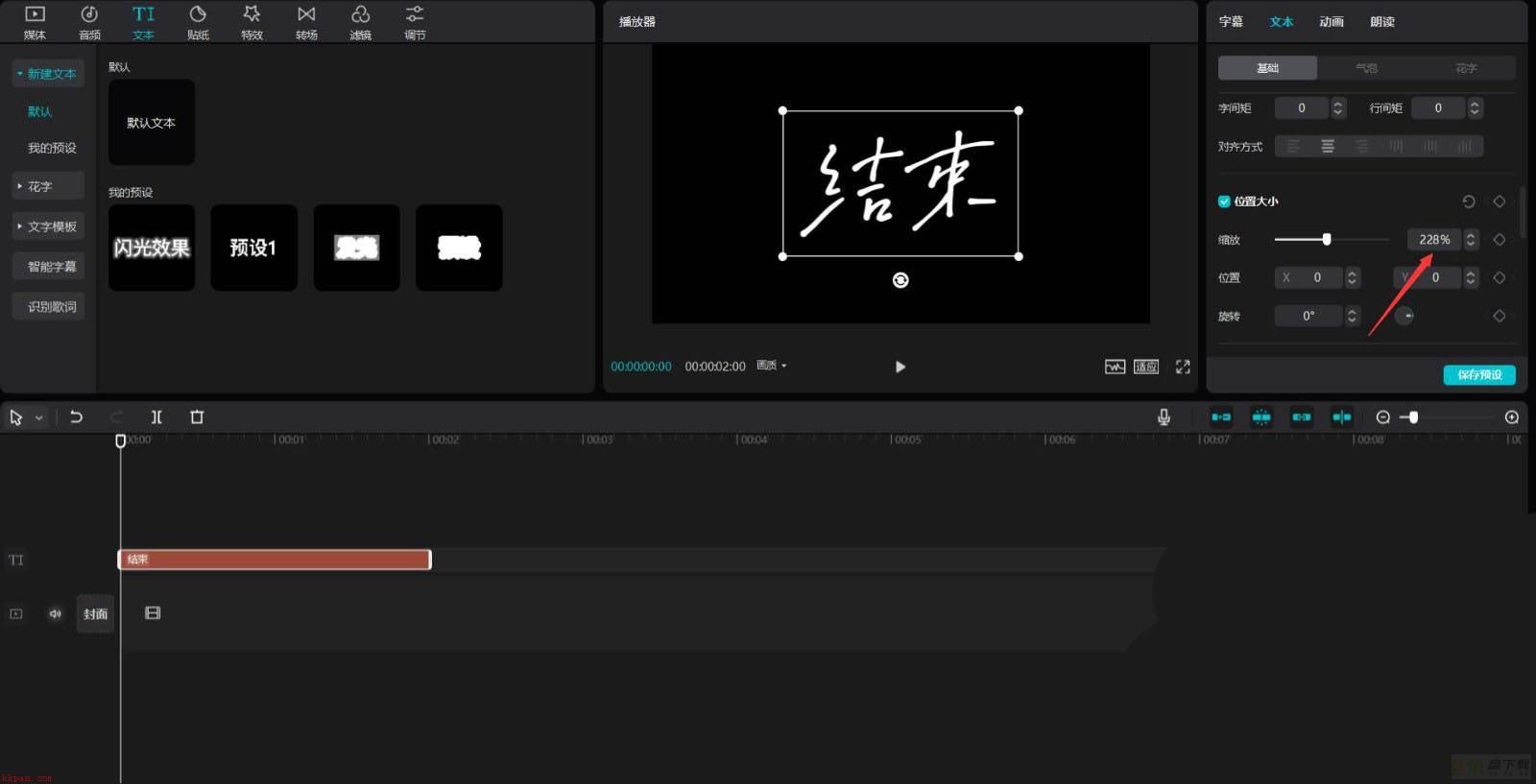
Task: Click the timeline zoom-in magnifier icon
Action: (x=1512, y=416)
